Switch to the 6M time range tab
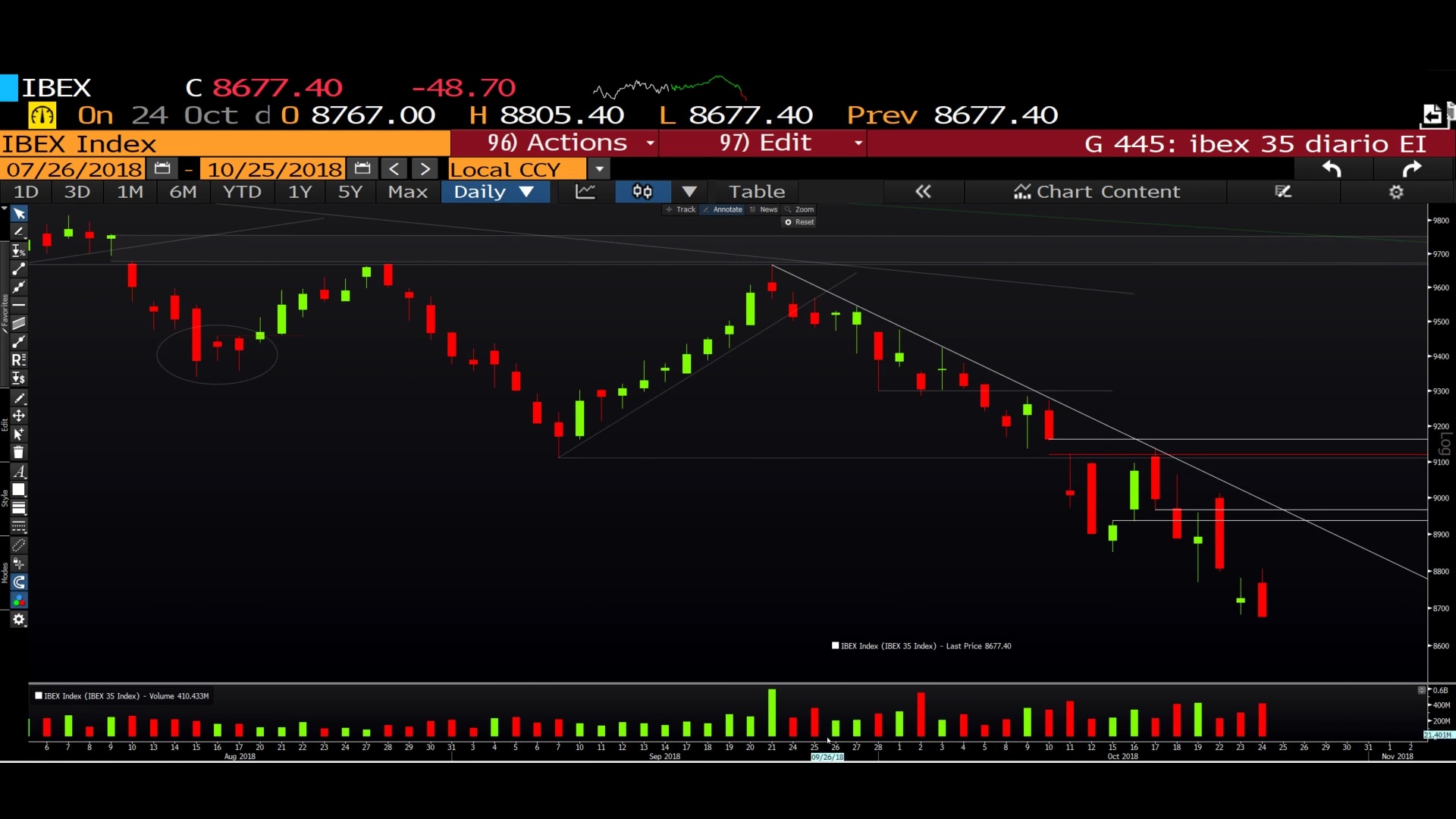 (183, 192)
